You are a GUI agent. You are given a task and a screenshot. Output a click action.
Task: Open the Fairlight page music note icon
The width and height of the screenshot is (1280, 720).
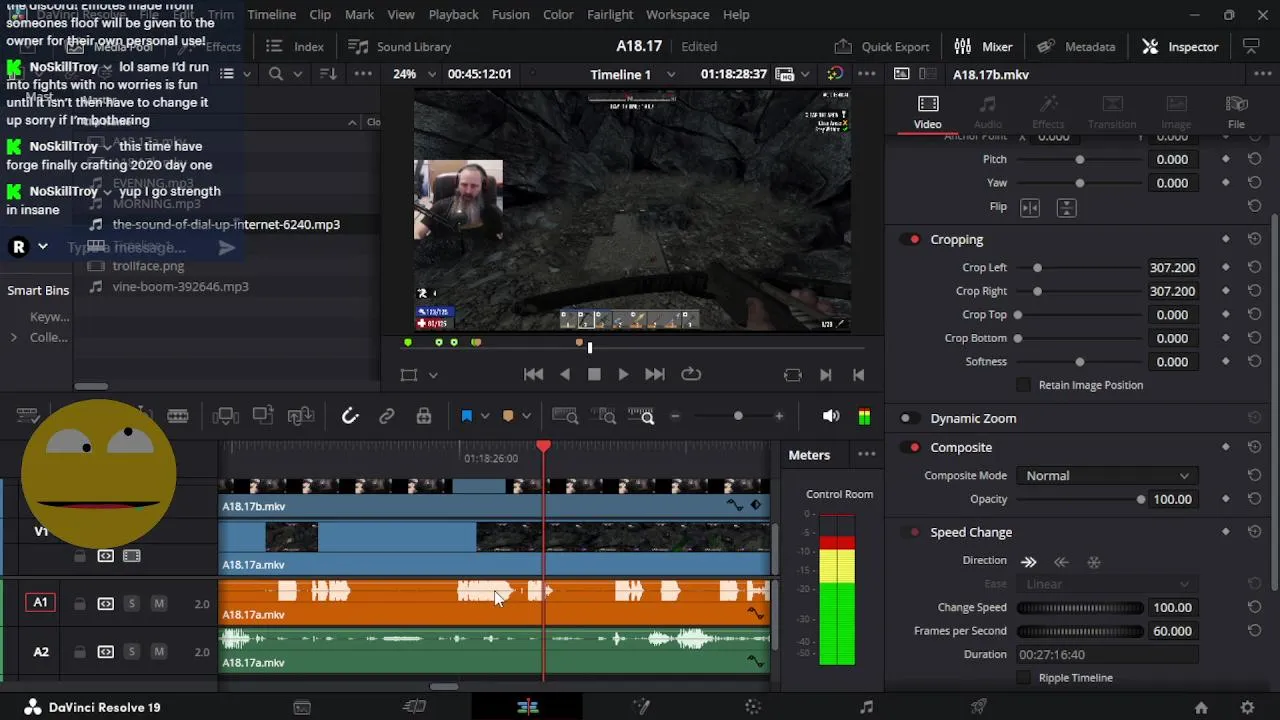[866, 707]
